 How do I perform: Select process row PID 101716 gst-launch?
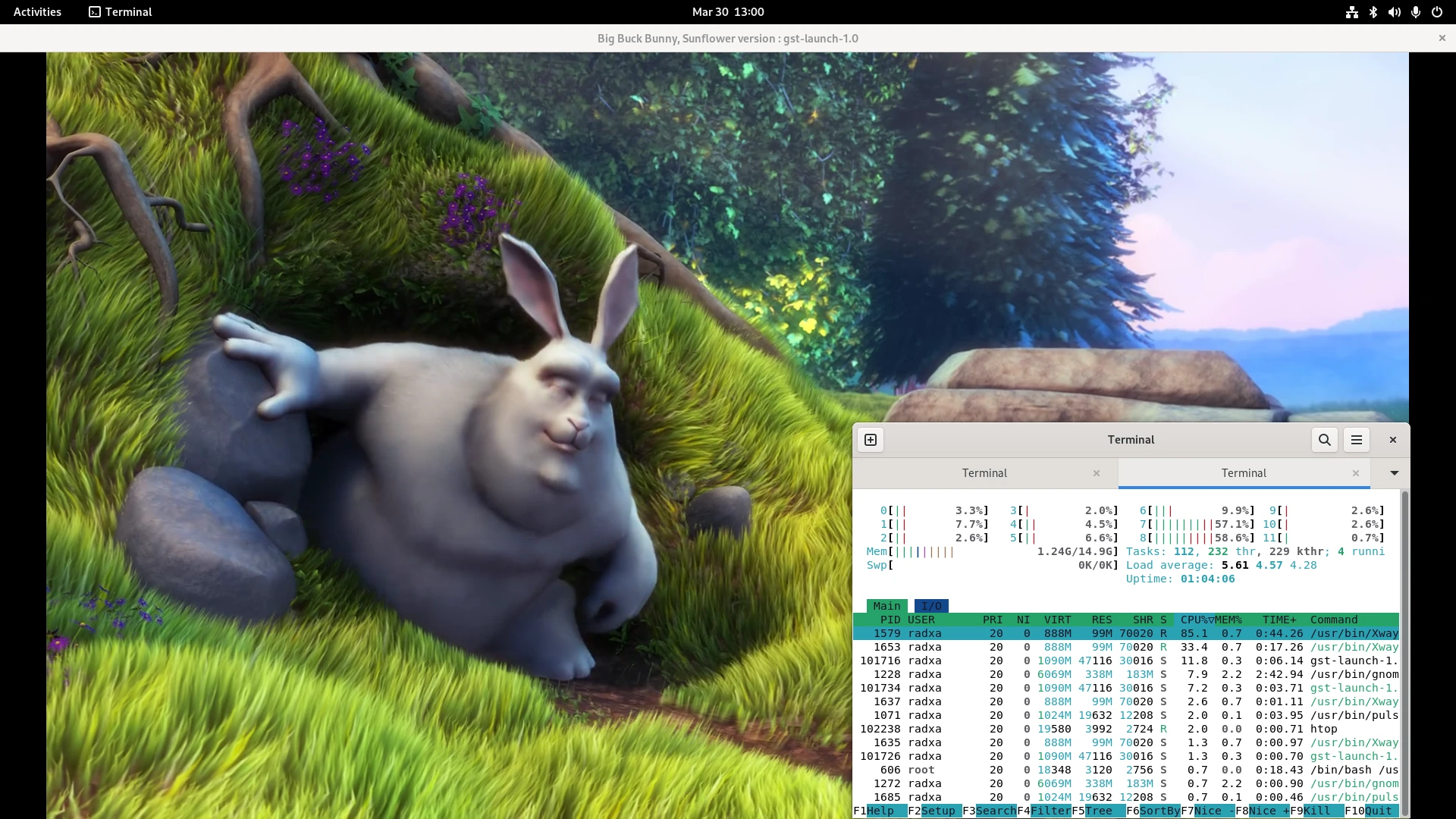point(1126,661)
